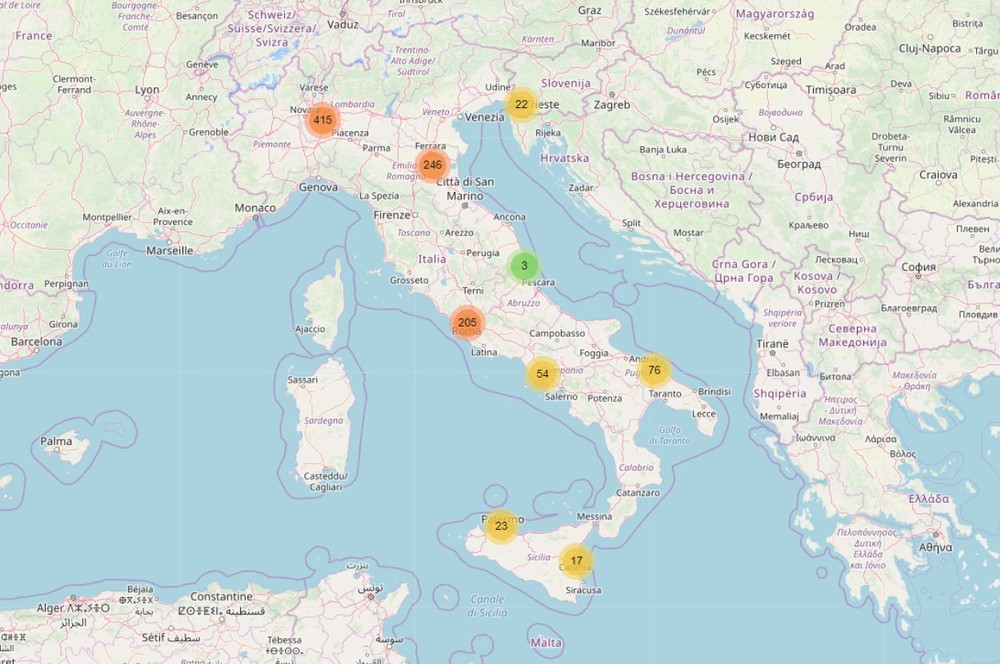Screen dimensions: 1000x664
Task: Expand the 76 cluster in Puglia
Action: pyautogui.click(x=654, y=370)
